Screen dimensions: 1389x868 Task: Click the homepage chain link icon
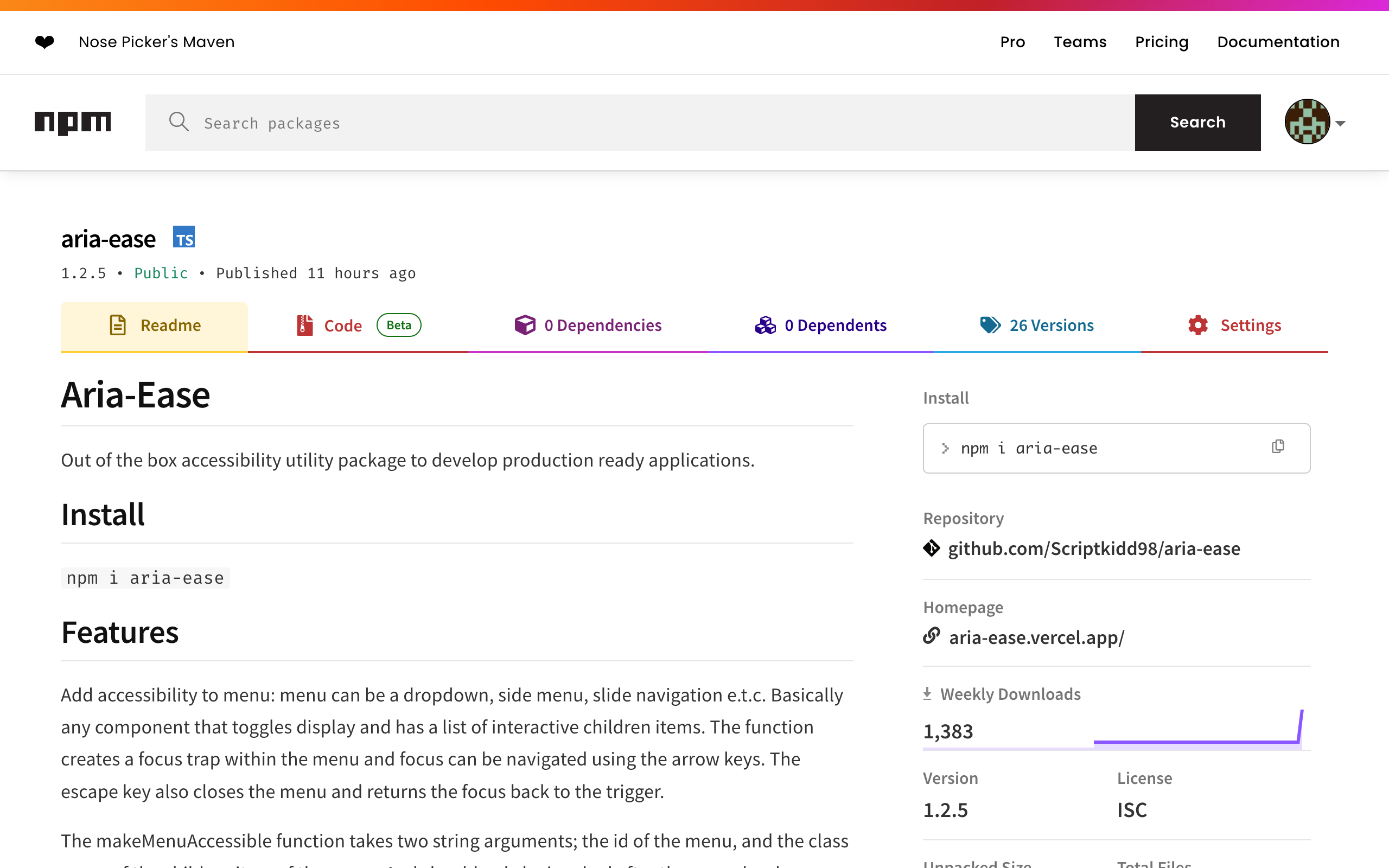click(931, 636)
